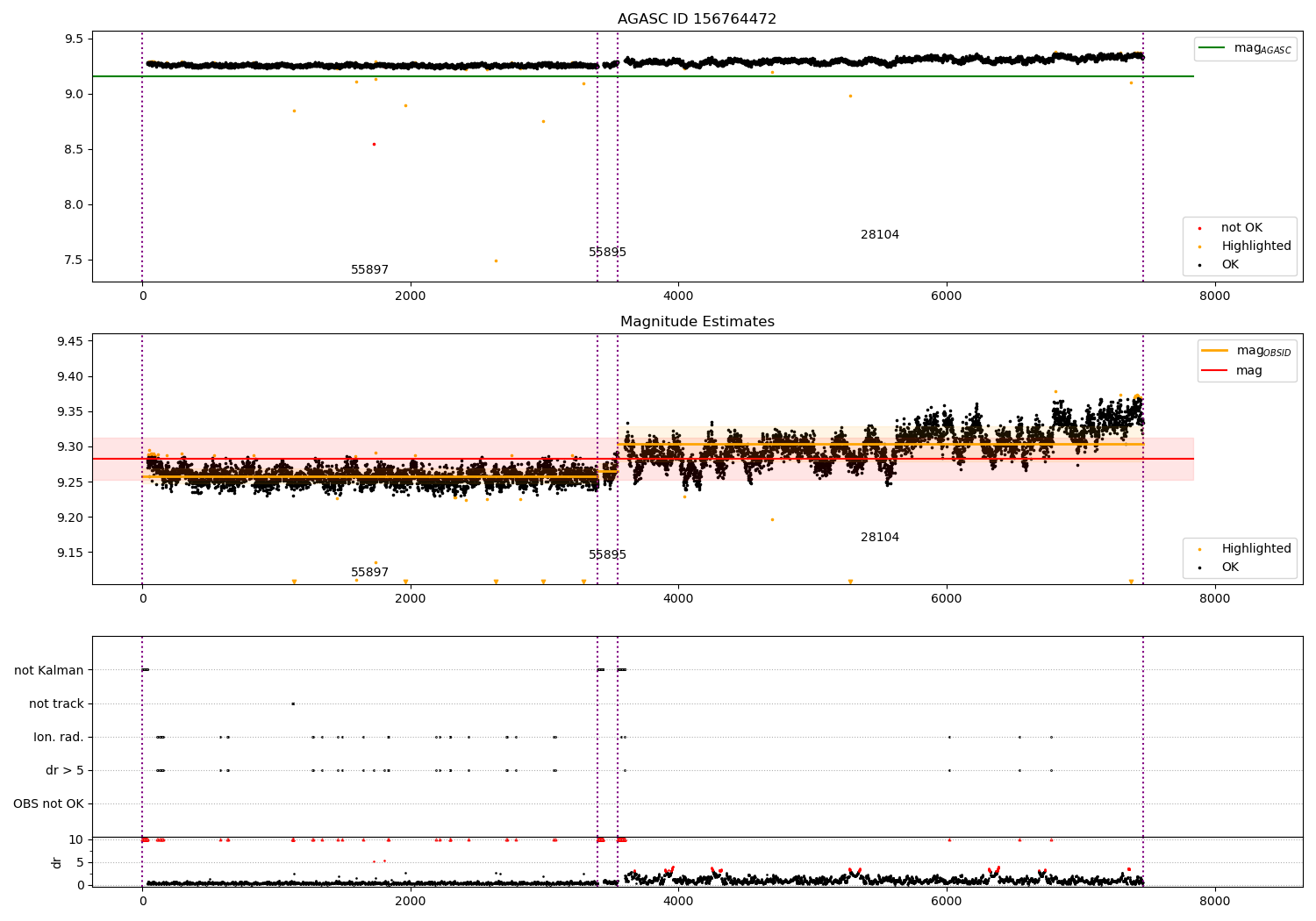Click the 9.35 y-axis tick label
The image size is (1316, 921).
[70, 412]
